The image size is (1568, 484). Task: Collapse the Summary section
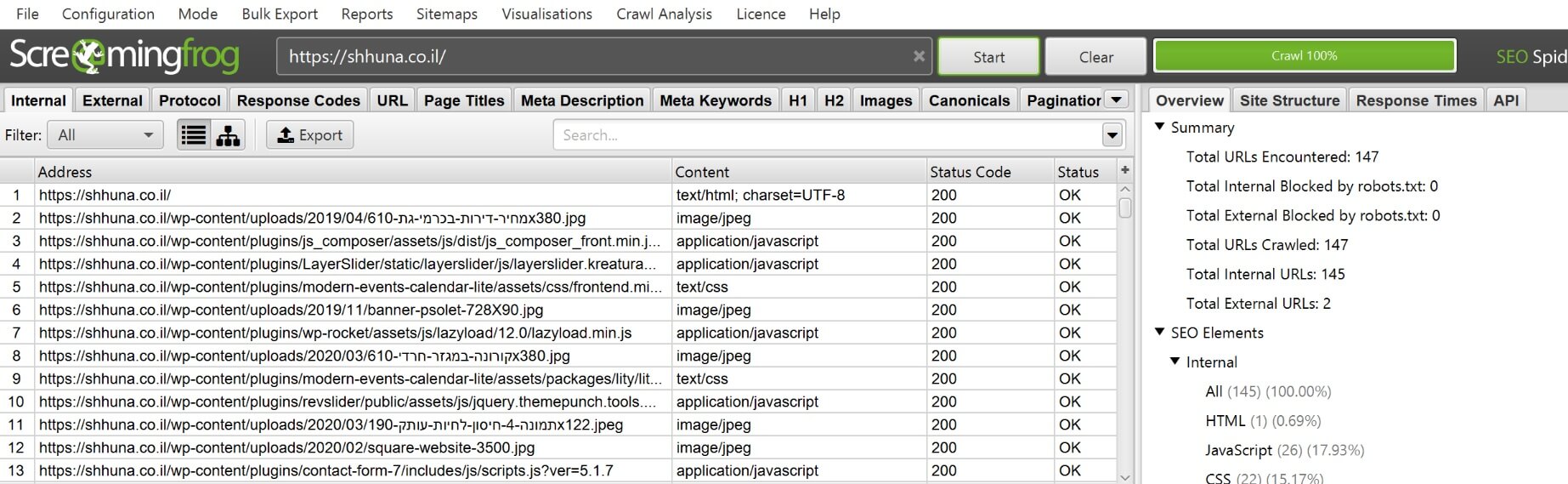[x=1160, y=127]
